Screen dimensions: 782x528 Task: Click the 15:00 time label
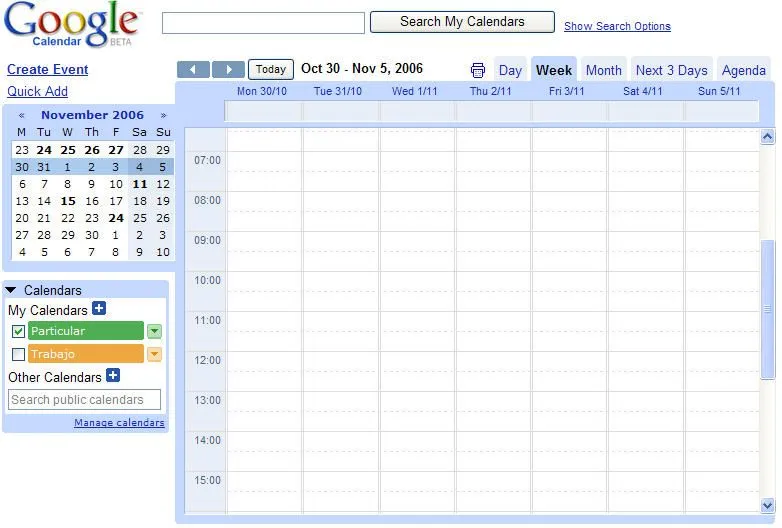click(207, 480)
